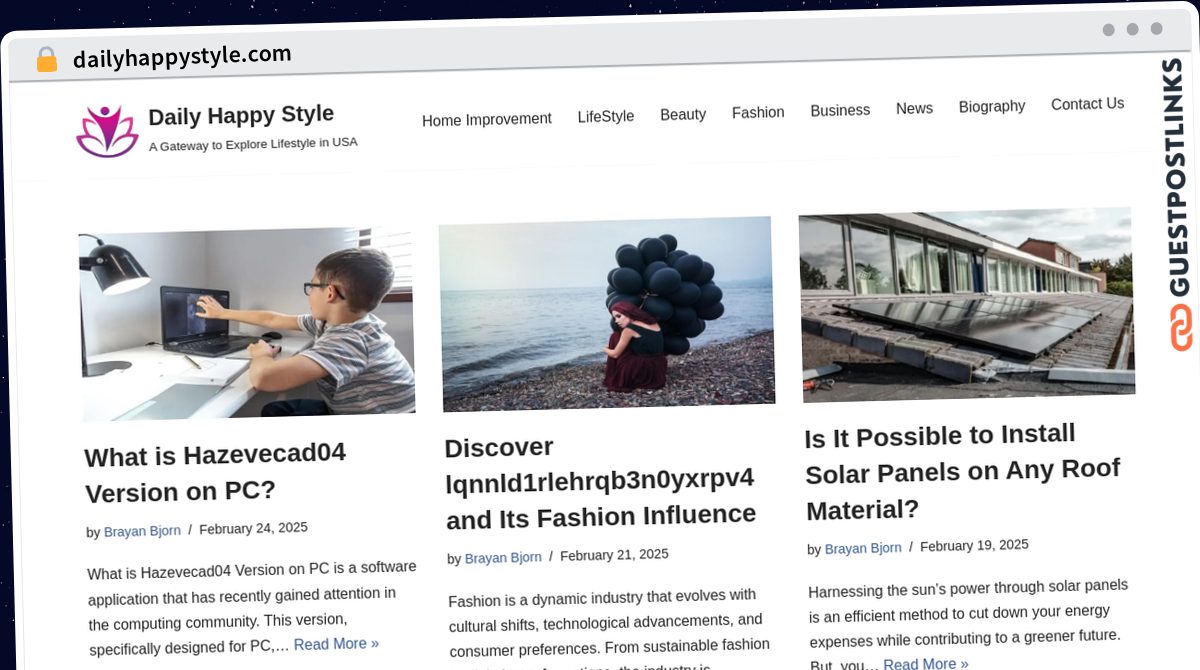The width and height of the screenshot is (1200, 670).
Task: Open the solar panels roof material article title
Action: (962, 472)
